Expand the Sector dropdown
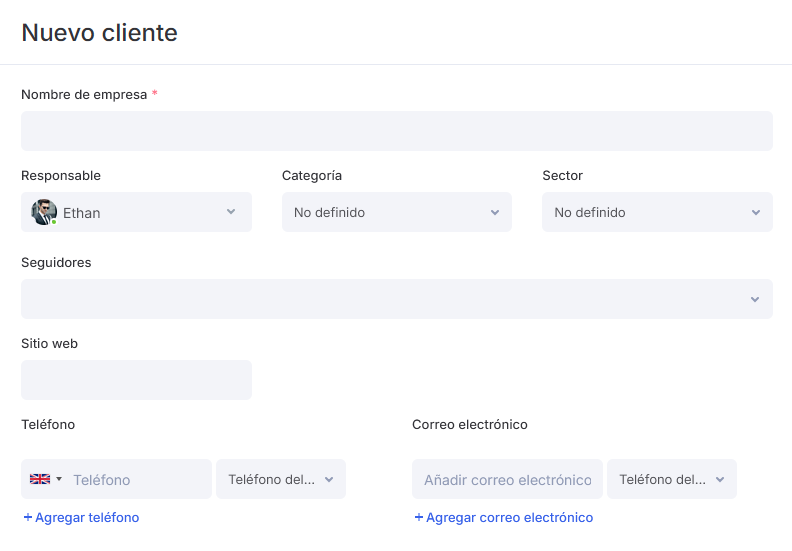The image size is (792, 551). click(657, 212)
